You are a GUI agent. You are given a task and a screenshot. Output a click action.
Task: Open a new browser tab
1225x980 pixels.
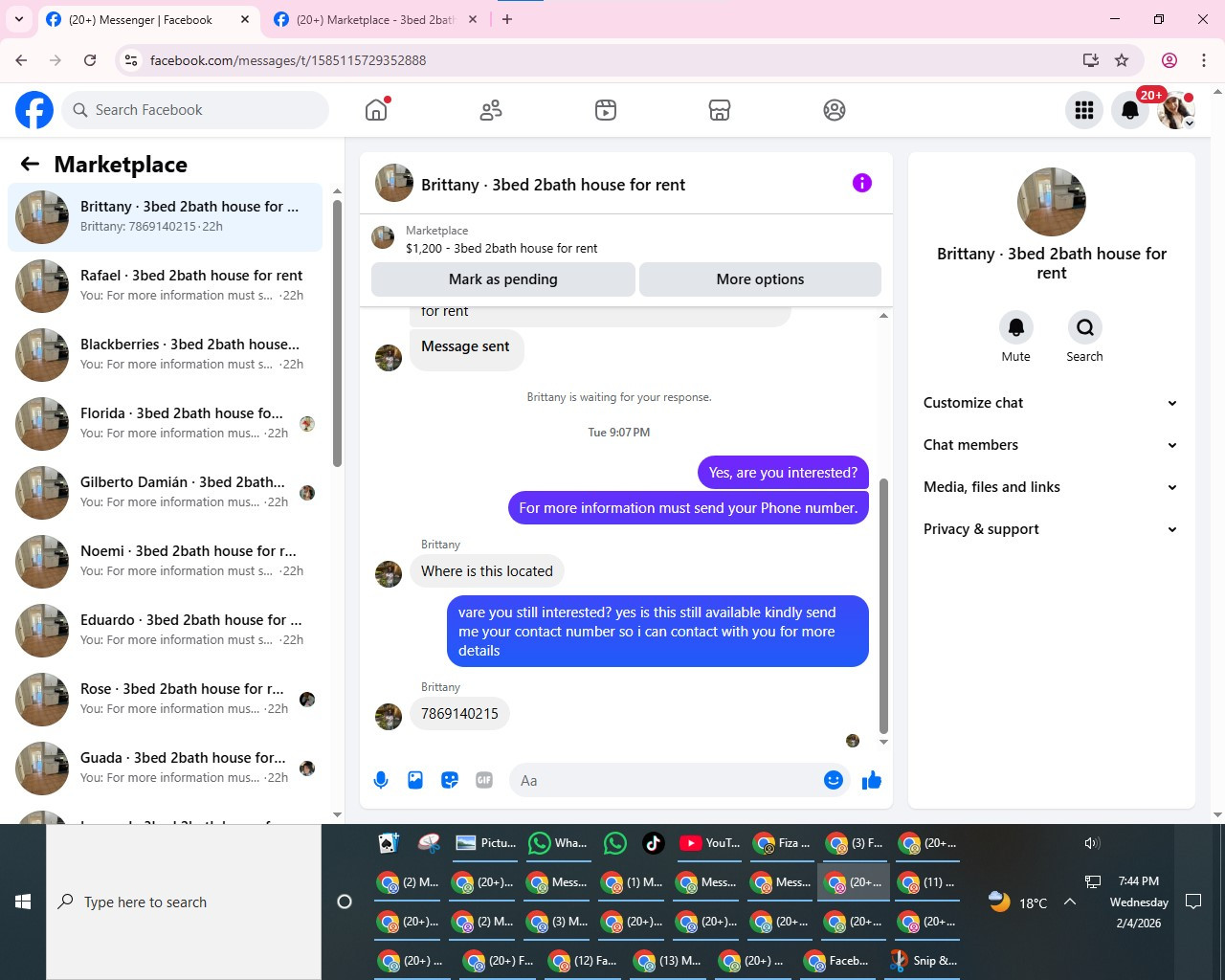coord(507,19)
